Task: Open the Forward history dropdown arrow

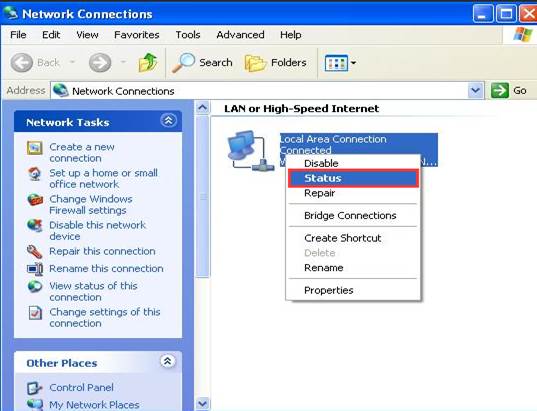Action: pos(123,62)
